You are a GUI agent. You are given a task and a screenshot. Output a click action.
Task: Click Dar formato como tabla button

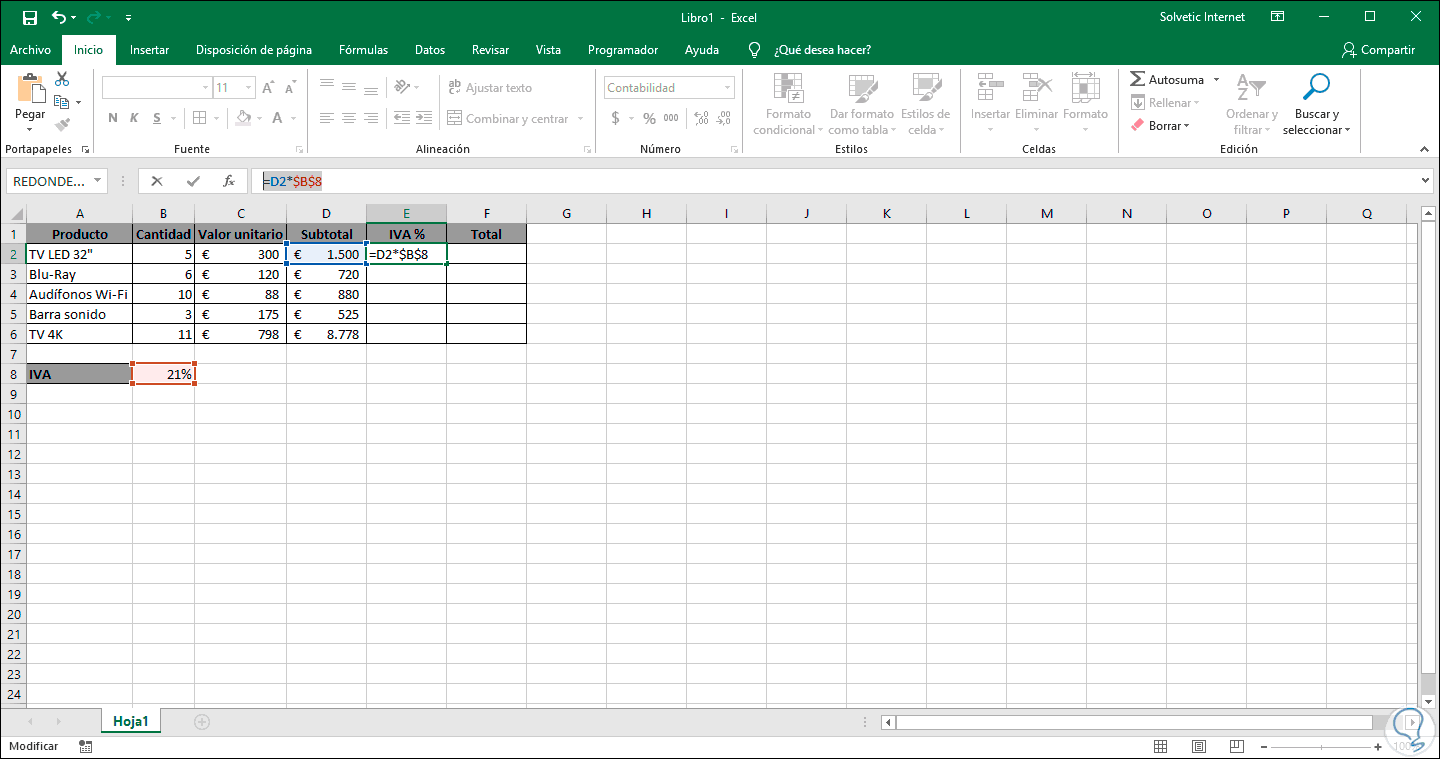(x=861, y=105)
